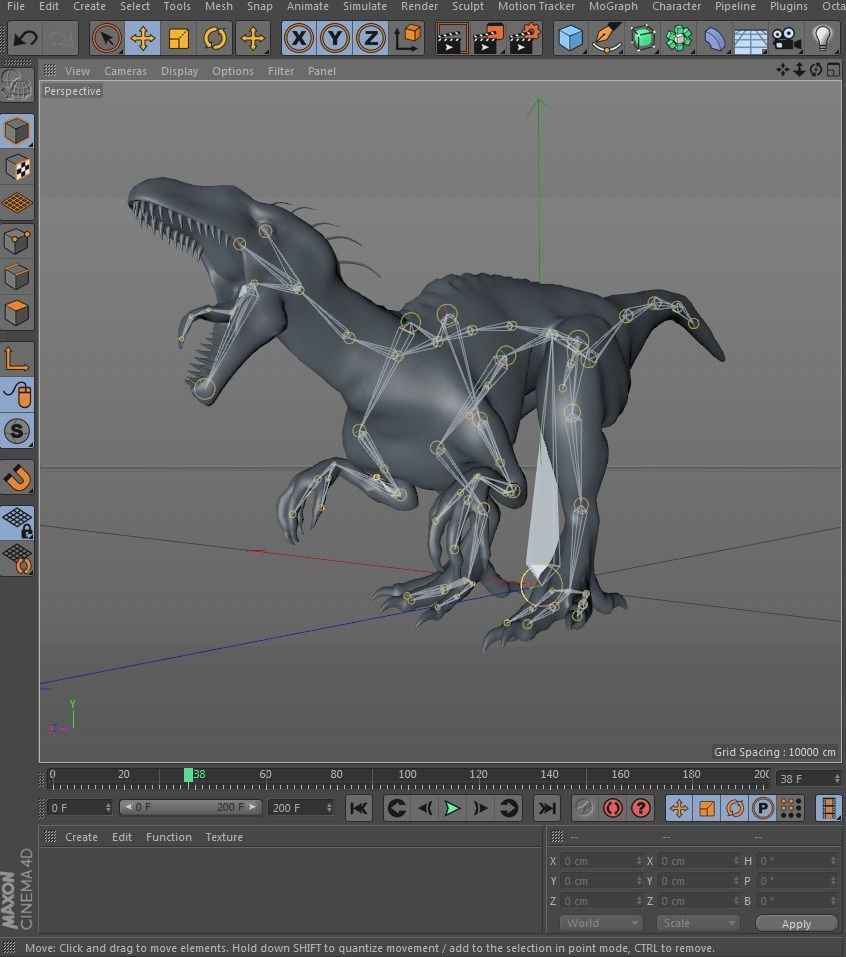Open viewport Display menu
The image size is (846, 957).
(x=179, y=71)
